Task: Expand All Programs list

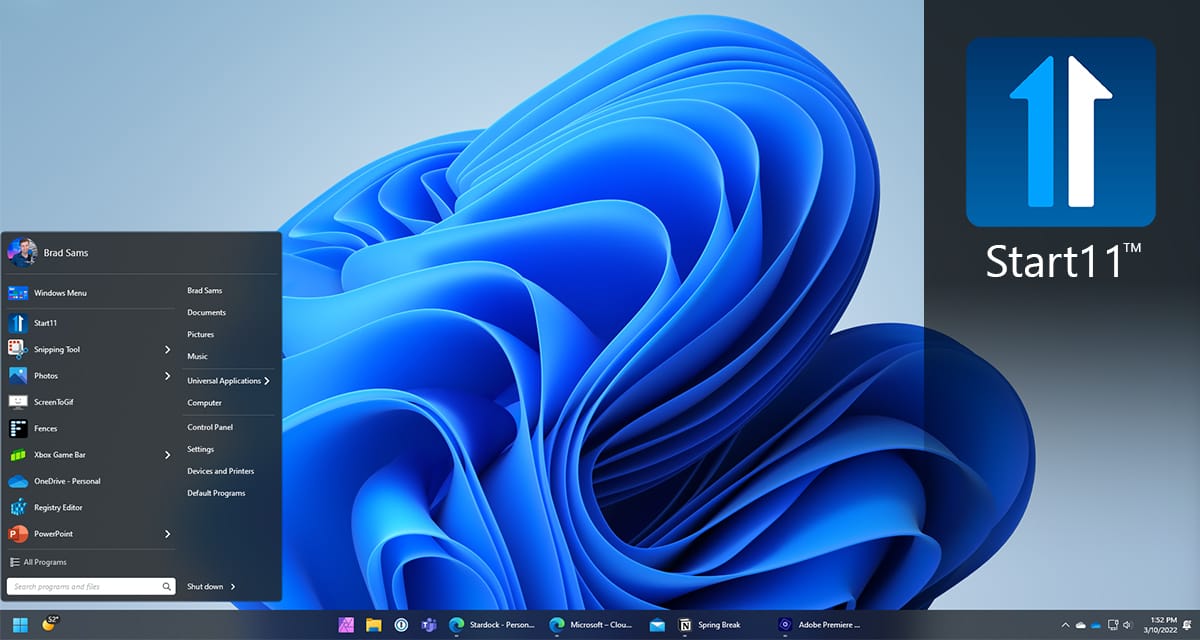Action: [38, 562]
